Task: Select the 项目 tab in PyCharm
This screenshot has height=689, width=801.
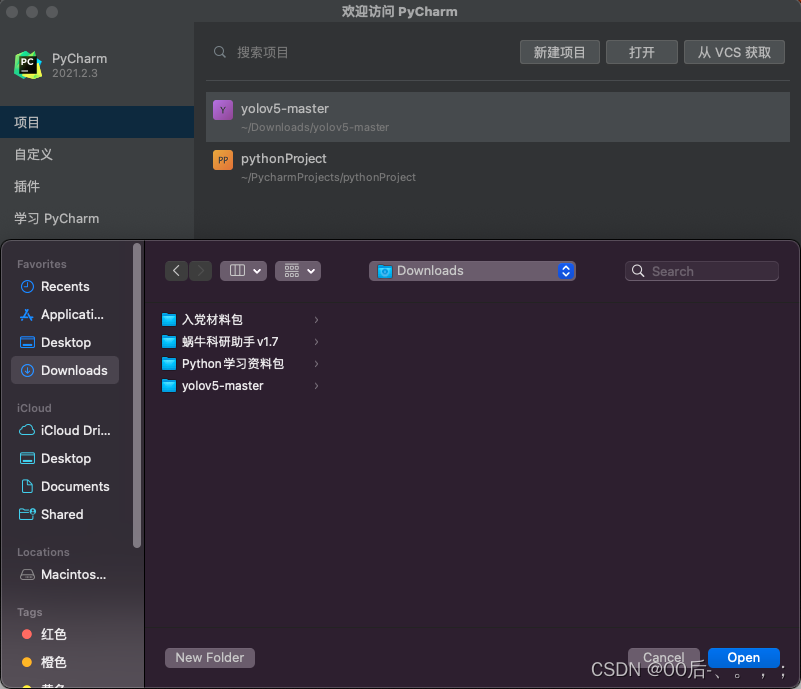Action: tap(97, 122)
